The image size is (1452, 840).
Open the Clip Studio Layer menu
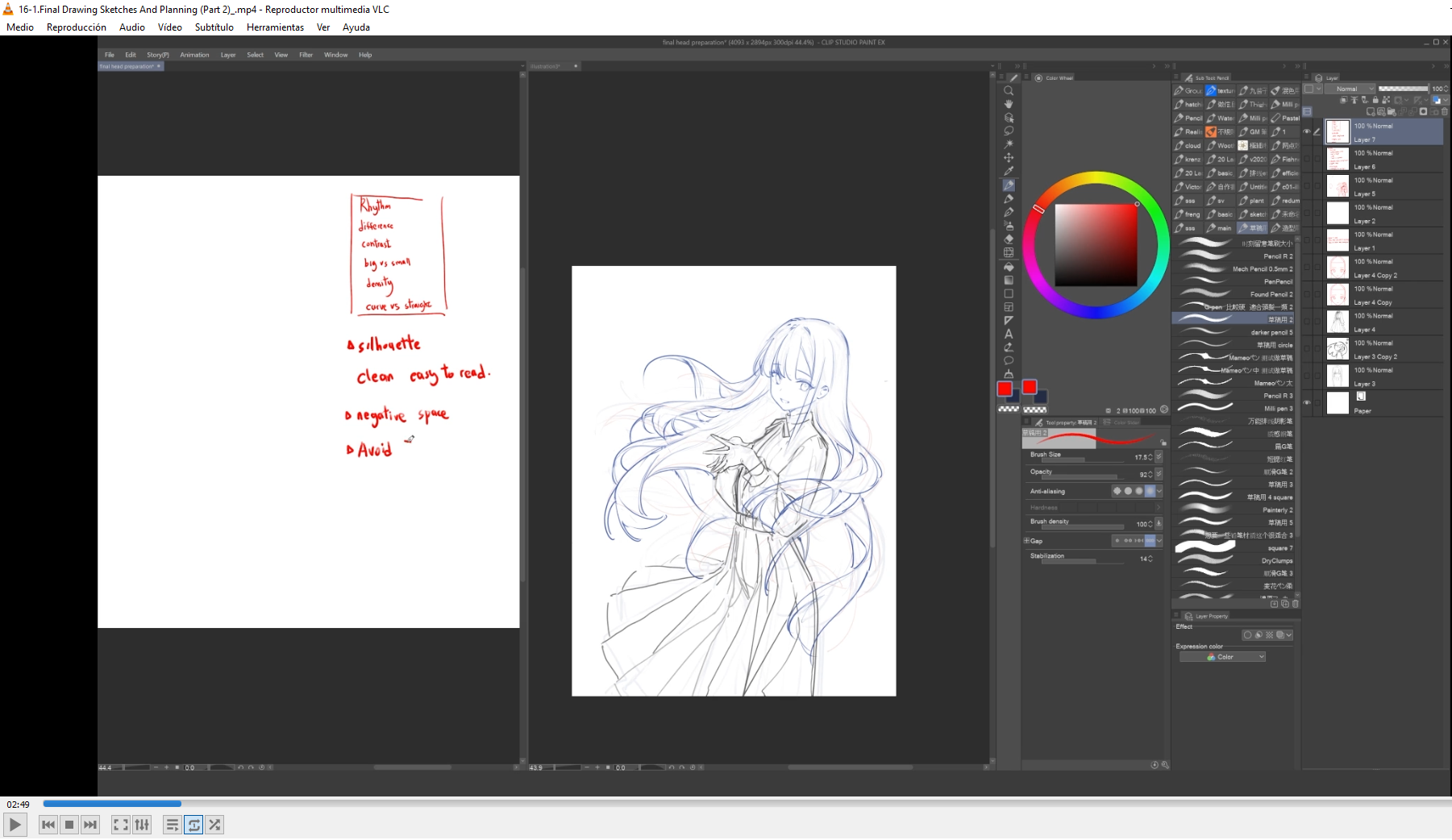click(x=228, y=55)
